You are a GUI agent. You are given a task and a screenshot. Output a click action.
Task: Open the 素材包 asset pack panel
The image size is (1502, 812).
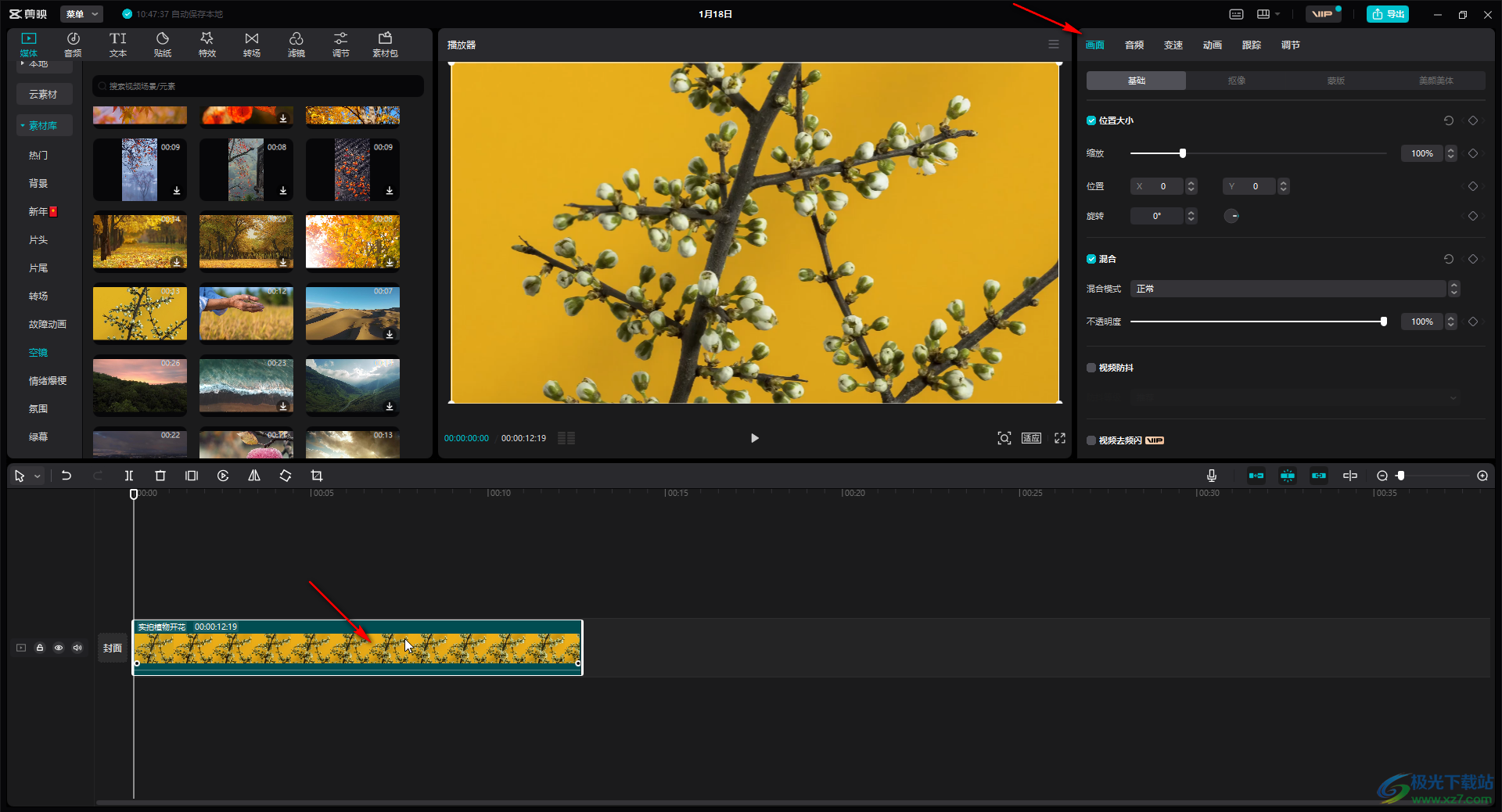point(385,45)
